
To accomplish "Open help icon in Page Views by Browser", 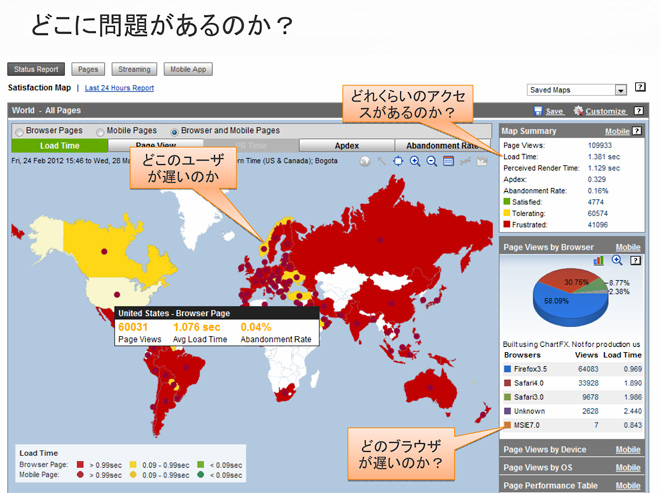I will click(636, 261).
